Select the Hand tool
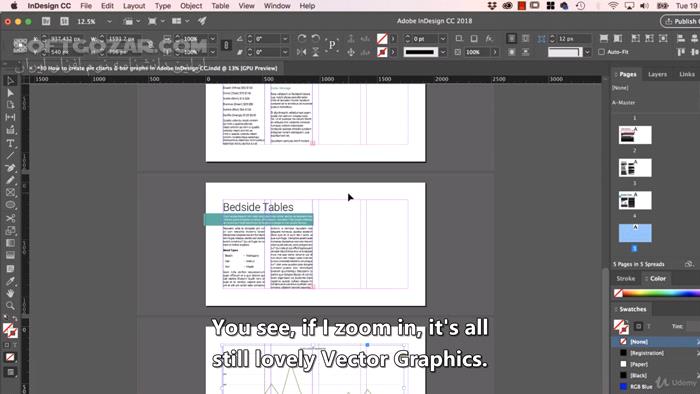 coord(10,293)
